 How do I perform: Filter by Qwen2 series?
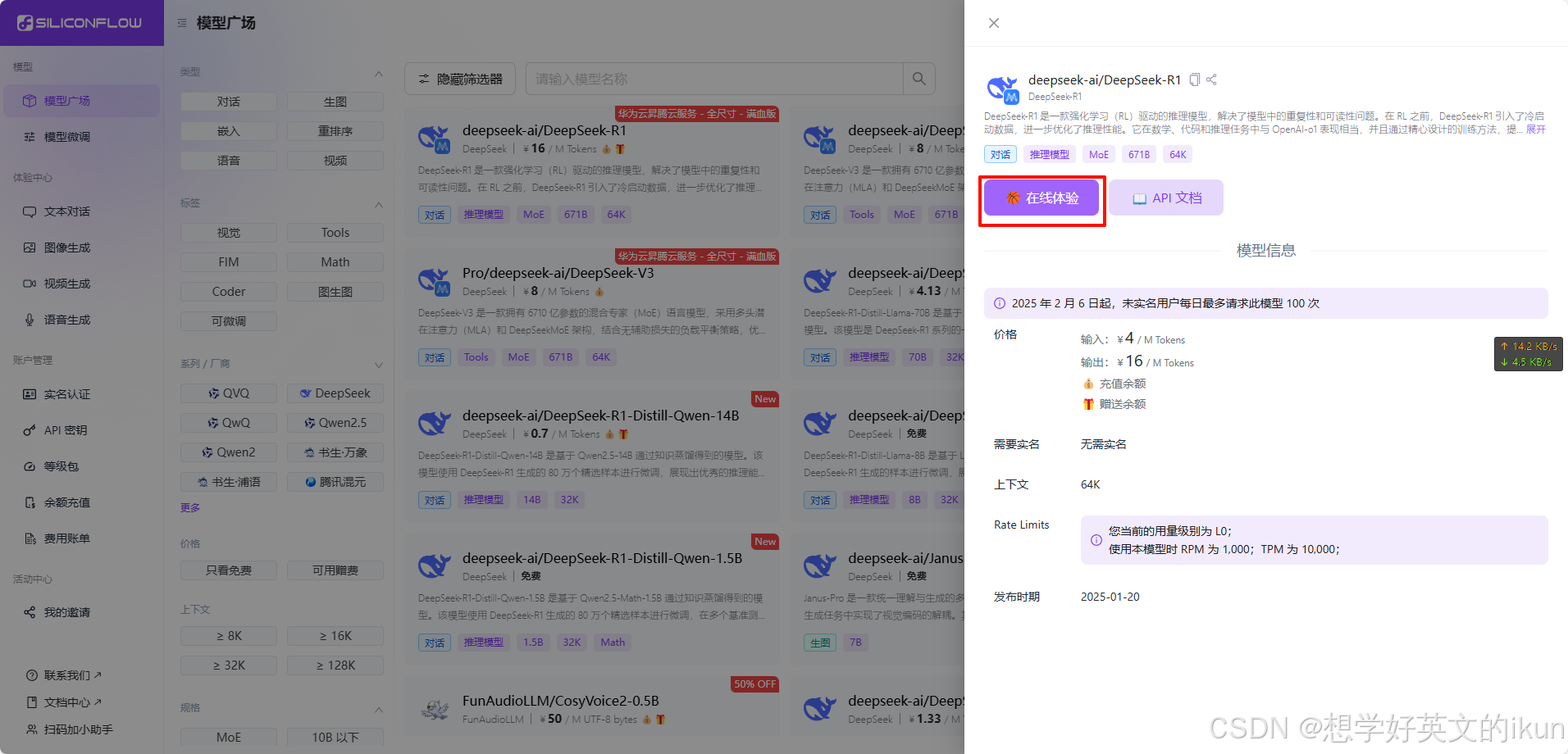[229, 452]
